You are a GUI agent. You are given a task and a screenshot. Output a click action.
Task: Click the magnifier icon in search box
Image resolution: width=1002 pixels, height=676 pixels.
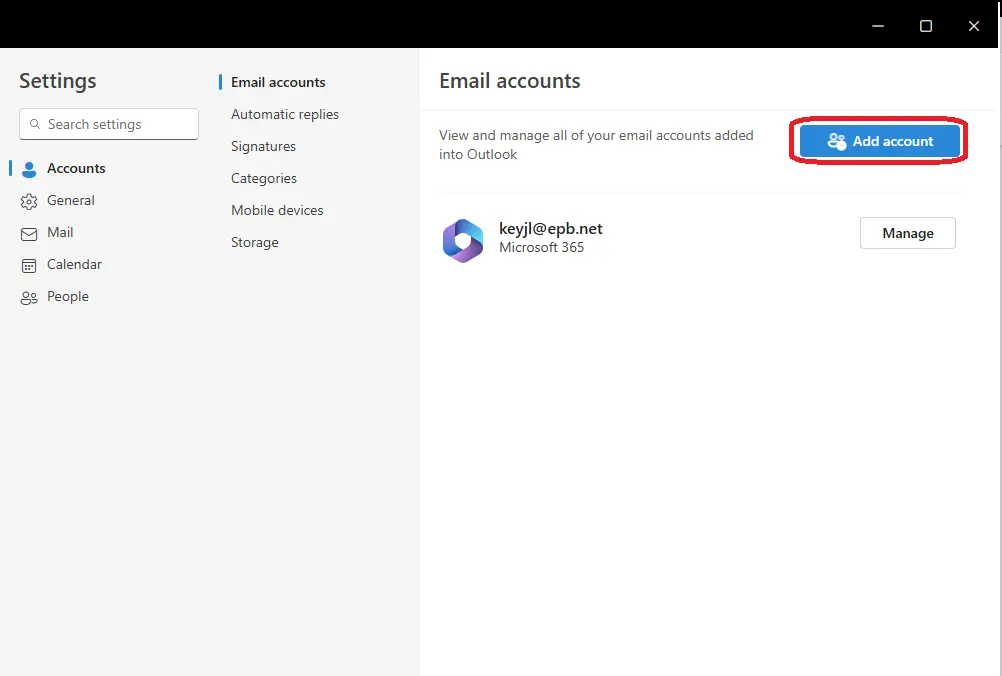tap(35, 124)
